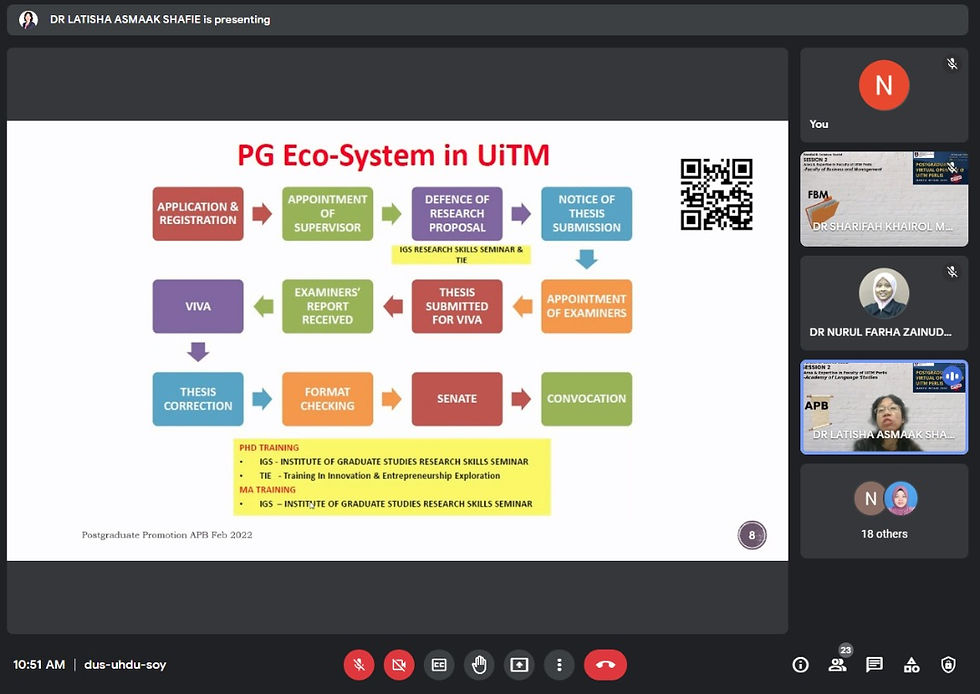Open chat panel message icon
Viewport: 980px width, 694px height.
coord(874,665)
